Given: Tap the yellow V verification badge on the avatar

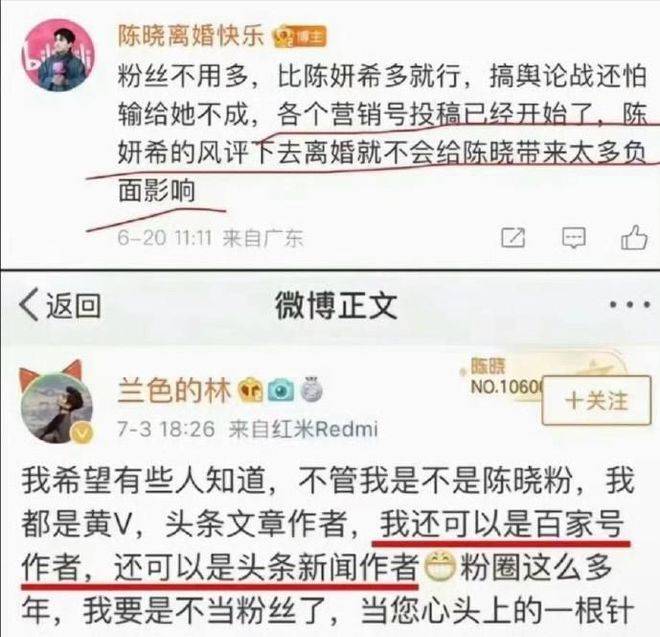Looking at the screenshot, I should pyautogui.click(x=82, y=434).
